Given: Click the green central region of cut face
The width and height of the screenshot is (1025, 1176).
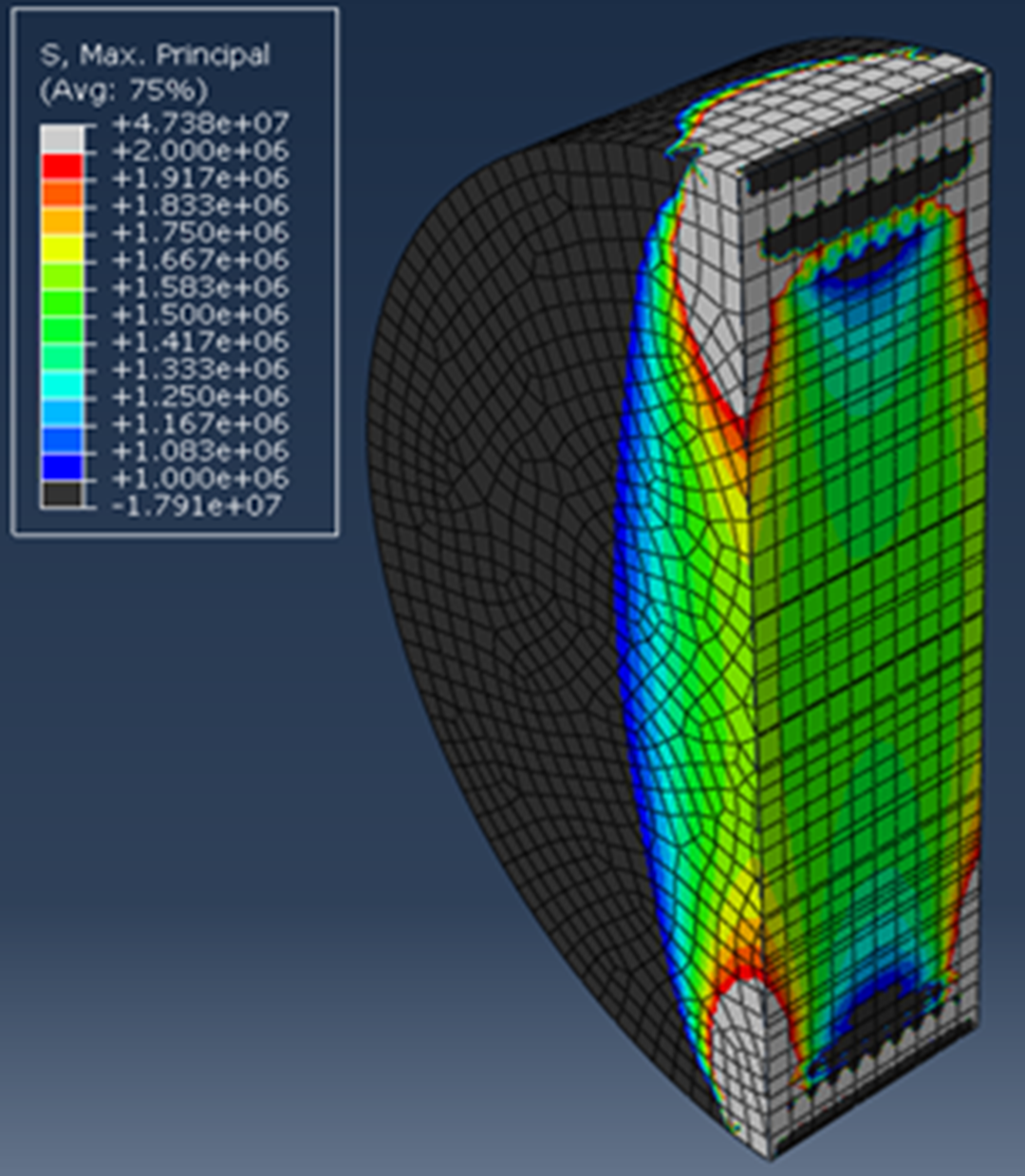Looking at the screenshot, I should point(864,588).
